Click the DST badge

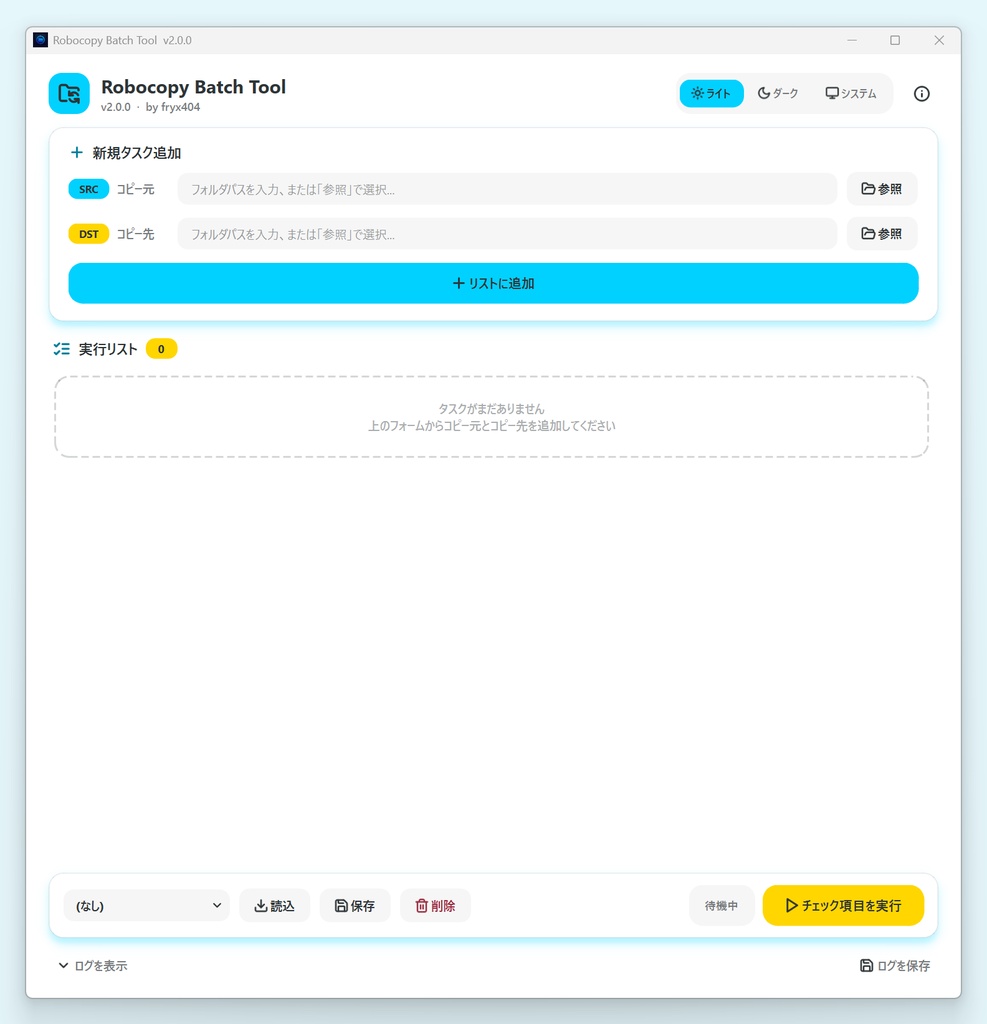point(89,234)
